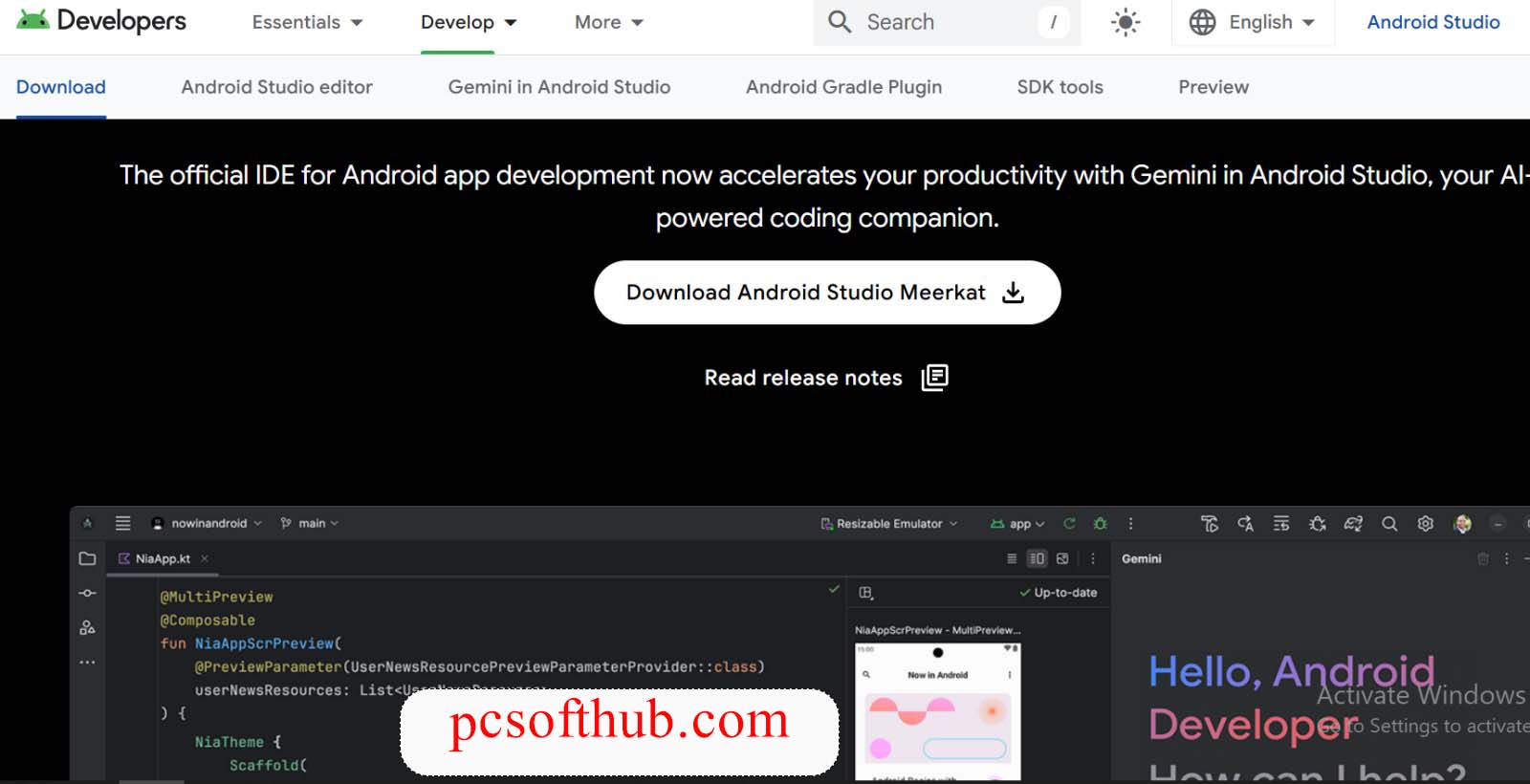Open the Resizable Emulator device dropdown
This screenshot has height=784, width=1530.
(x=888, y=523)
